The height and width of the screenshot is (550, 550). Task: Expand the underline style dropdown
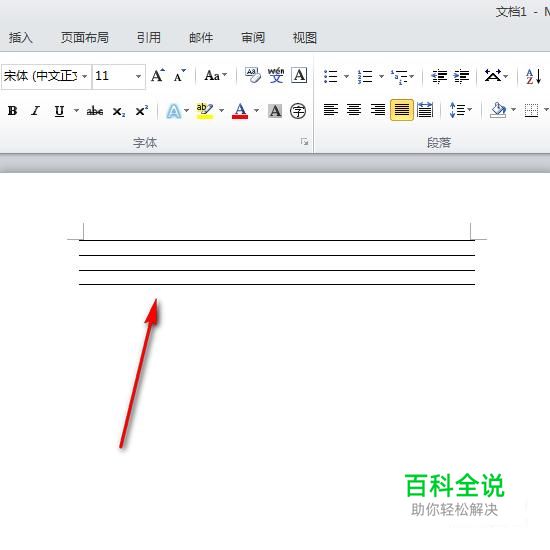point(76,110)
